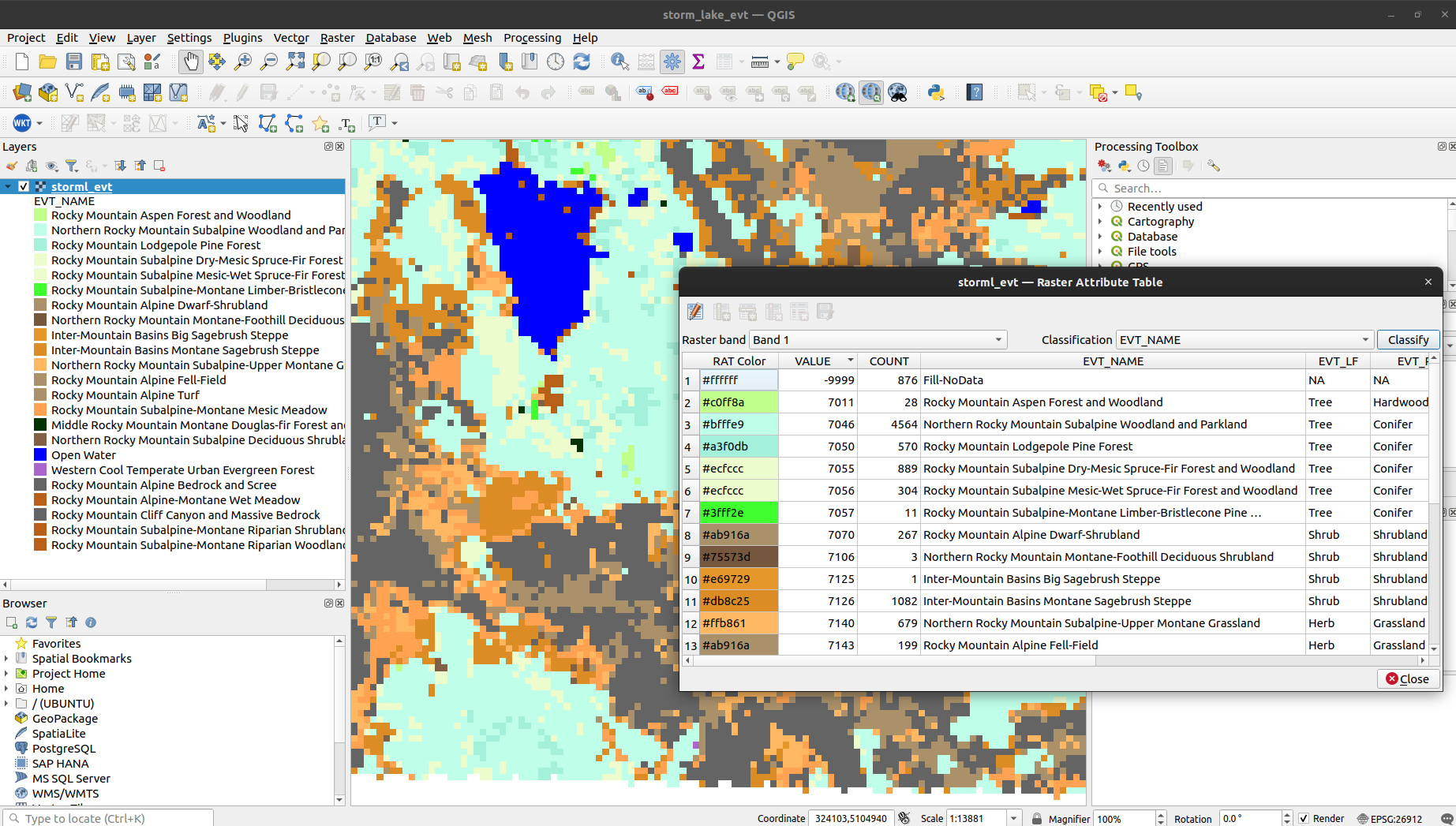Click the Refresh Map icon

(582, 61)
